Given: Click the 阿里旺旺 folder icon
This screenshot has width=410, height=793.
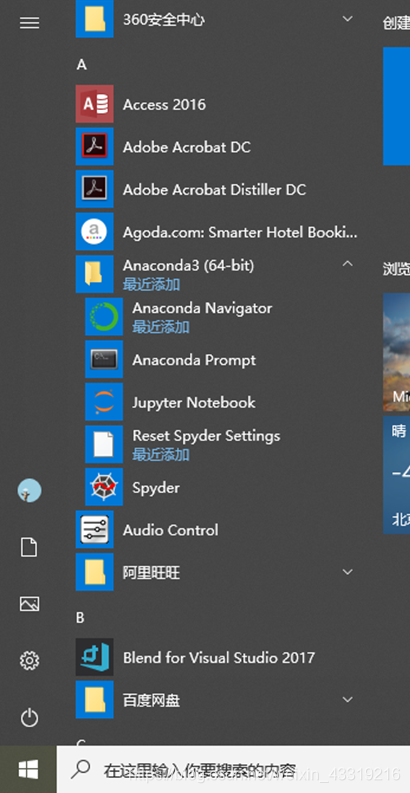Looking at the screenshot, I should coord(95,572).
